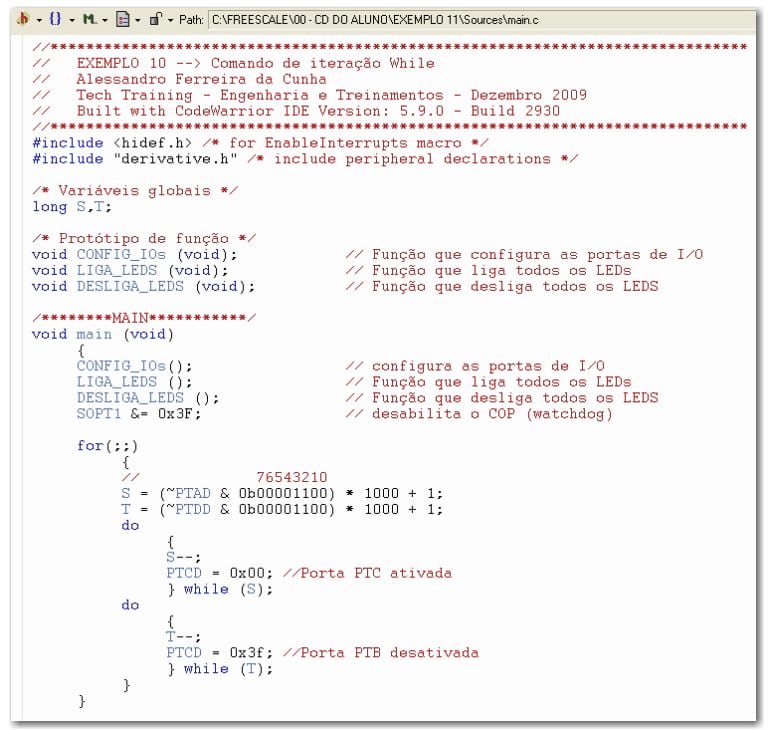Image resolution: width=771 pixels, height=730 pixels.
Task: Open dropdown arrow beside header files icon
Action: [38, 19]
